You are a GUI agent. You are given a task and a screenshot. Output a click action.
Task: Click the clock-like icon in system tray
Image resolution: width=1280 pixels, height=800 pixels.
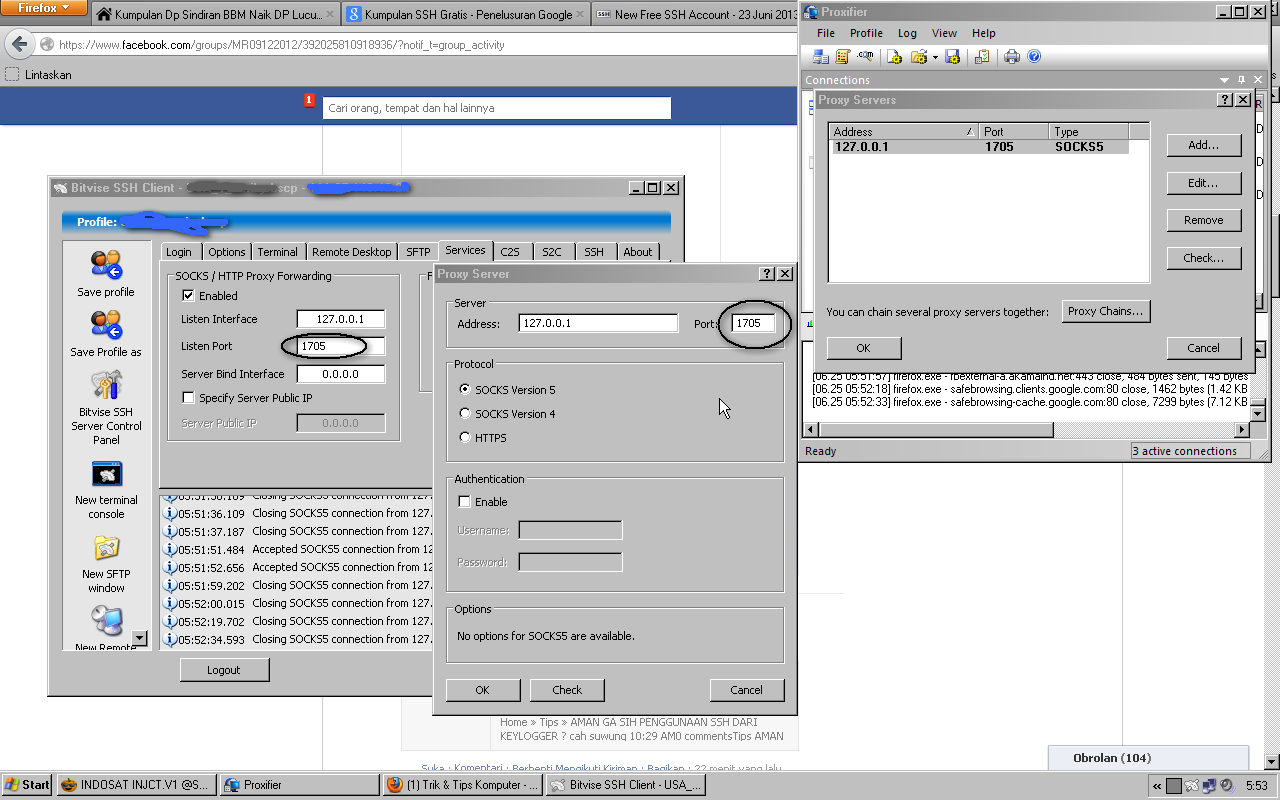pyautogui.click(x=1226, y=785)
